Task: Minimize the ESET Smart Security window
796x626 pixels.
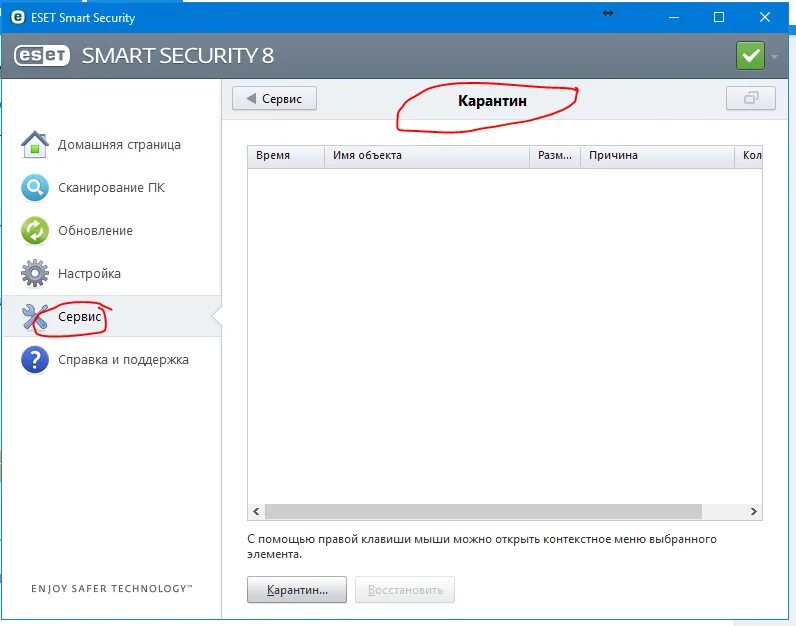Action: click(674, 17)
